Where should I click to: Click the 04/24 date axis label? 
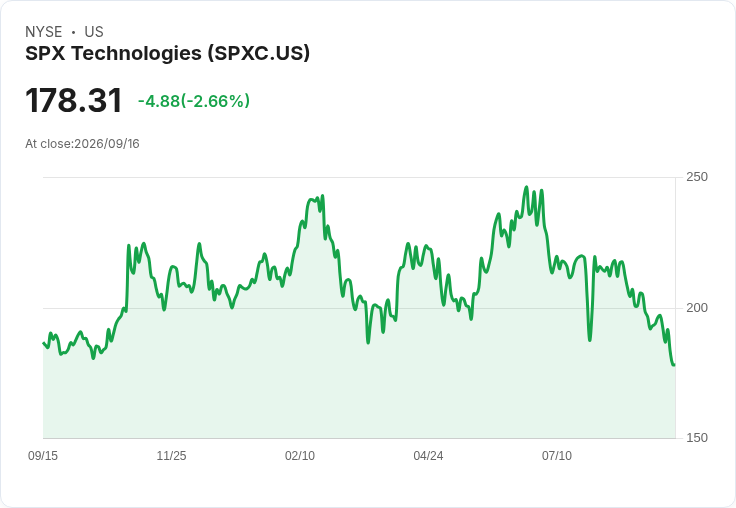tap(428, 455)
